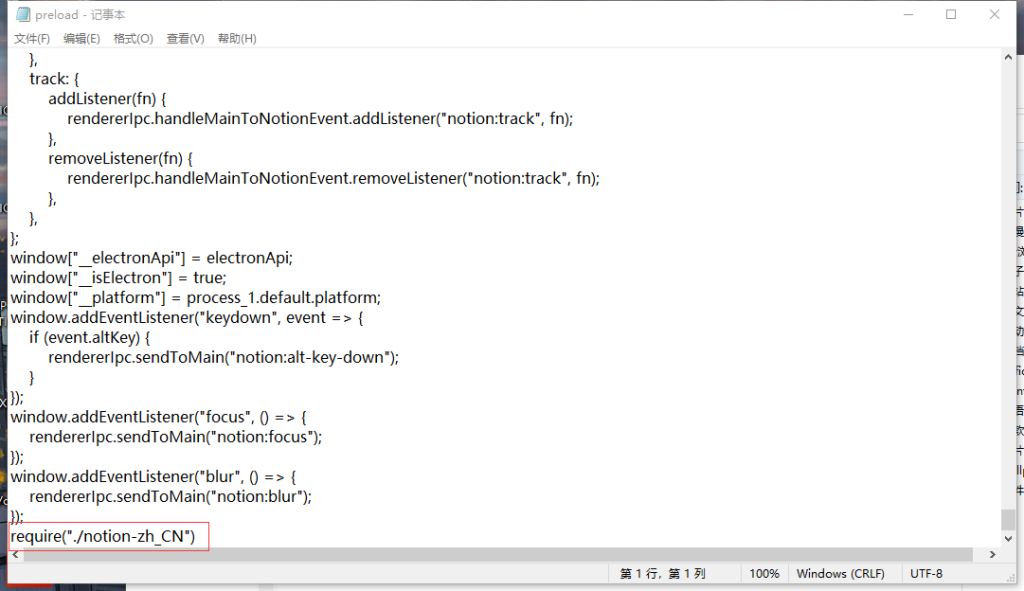Click the addListener(fn) { line
The image size is (1024, 591).
(107, 99)
